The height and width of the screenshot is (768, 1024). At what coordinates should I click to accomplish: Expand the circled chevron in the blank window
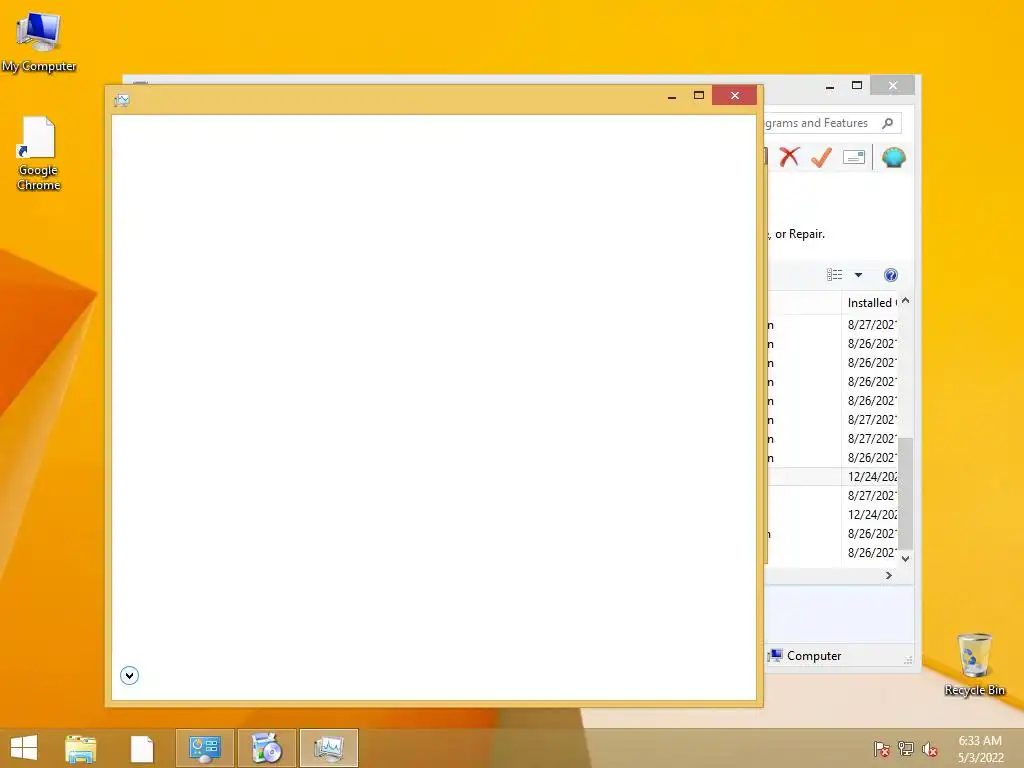coord(129,675)
